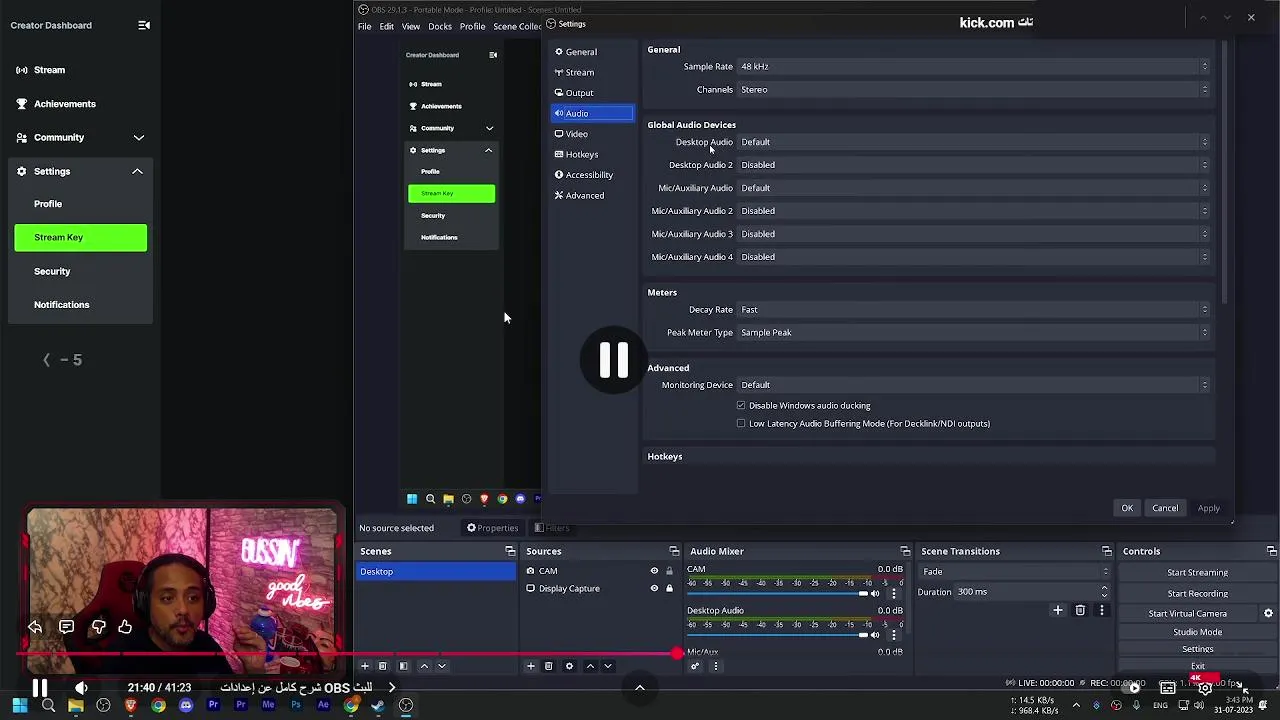
Task: Expand Community in the large dashboard sidebar
Action: pos(139,138)
